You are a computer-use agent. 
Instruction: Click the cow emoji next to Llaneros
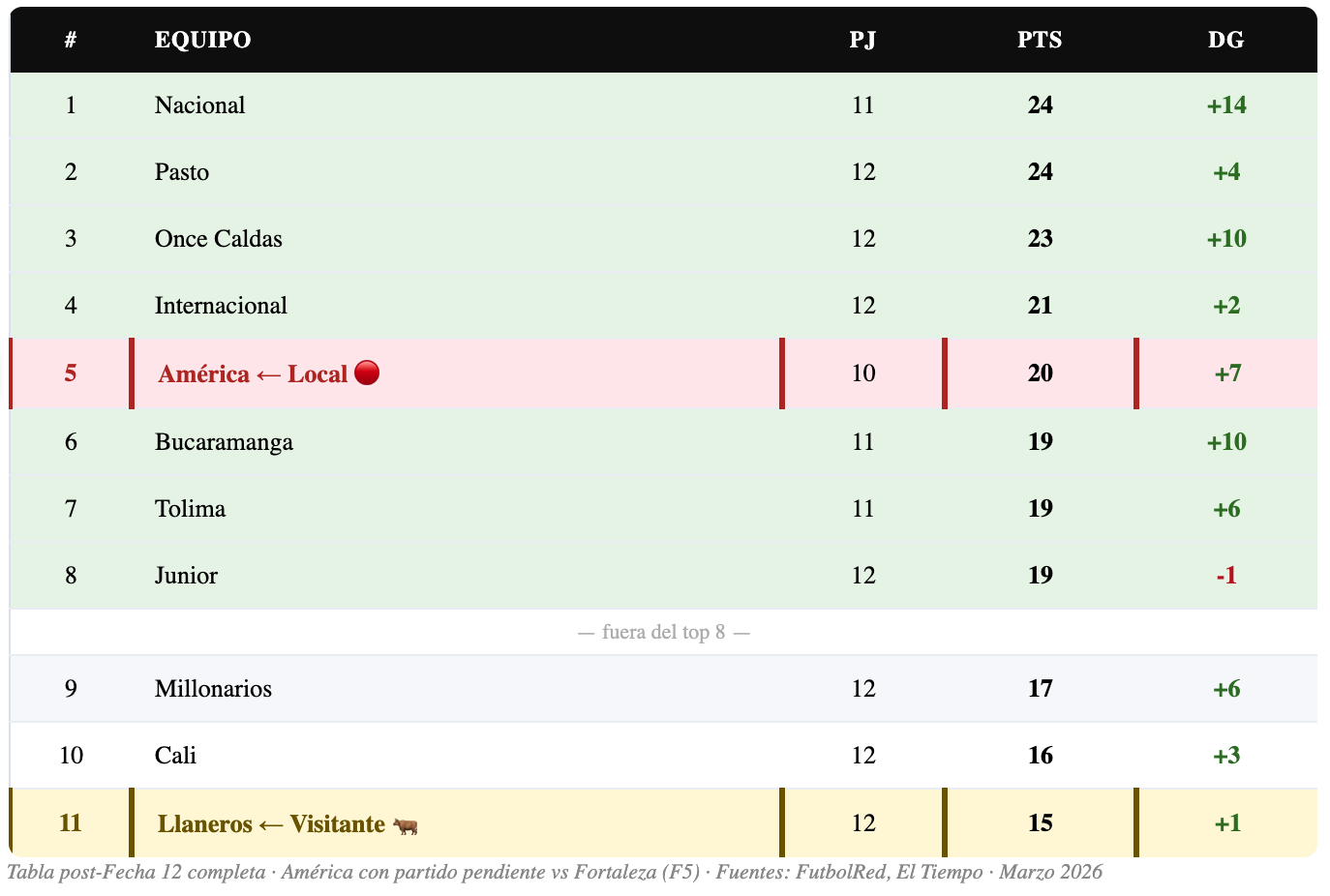tap(406, 825)
